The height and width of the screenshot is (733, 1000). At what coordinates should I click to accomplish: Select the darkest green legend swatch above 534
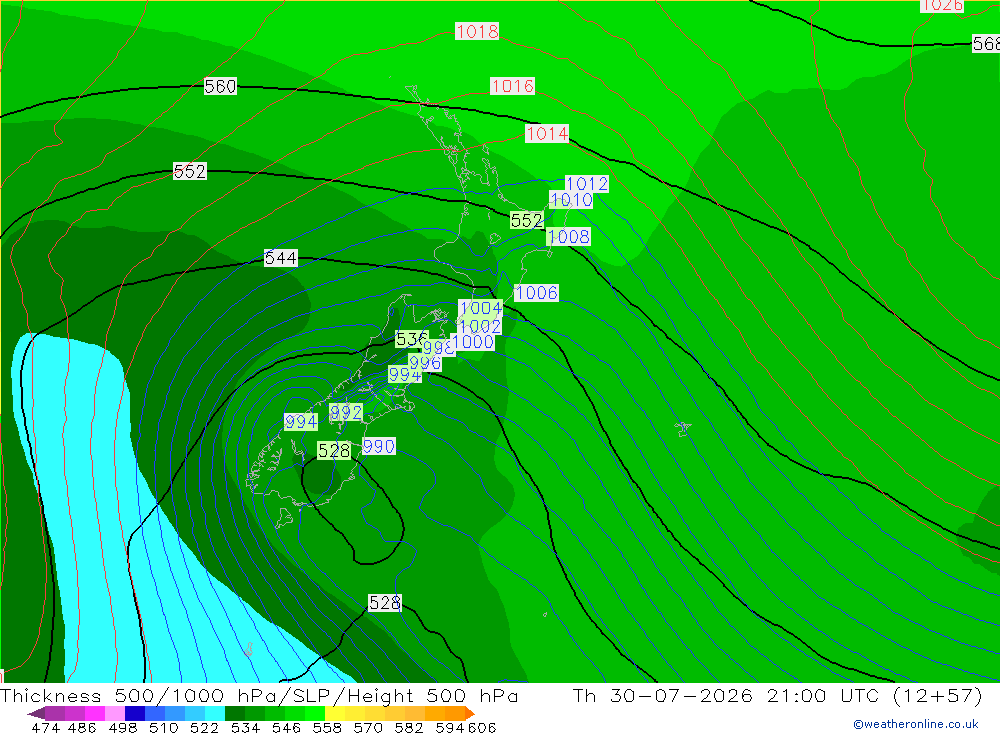[235, 713]
